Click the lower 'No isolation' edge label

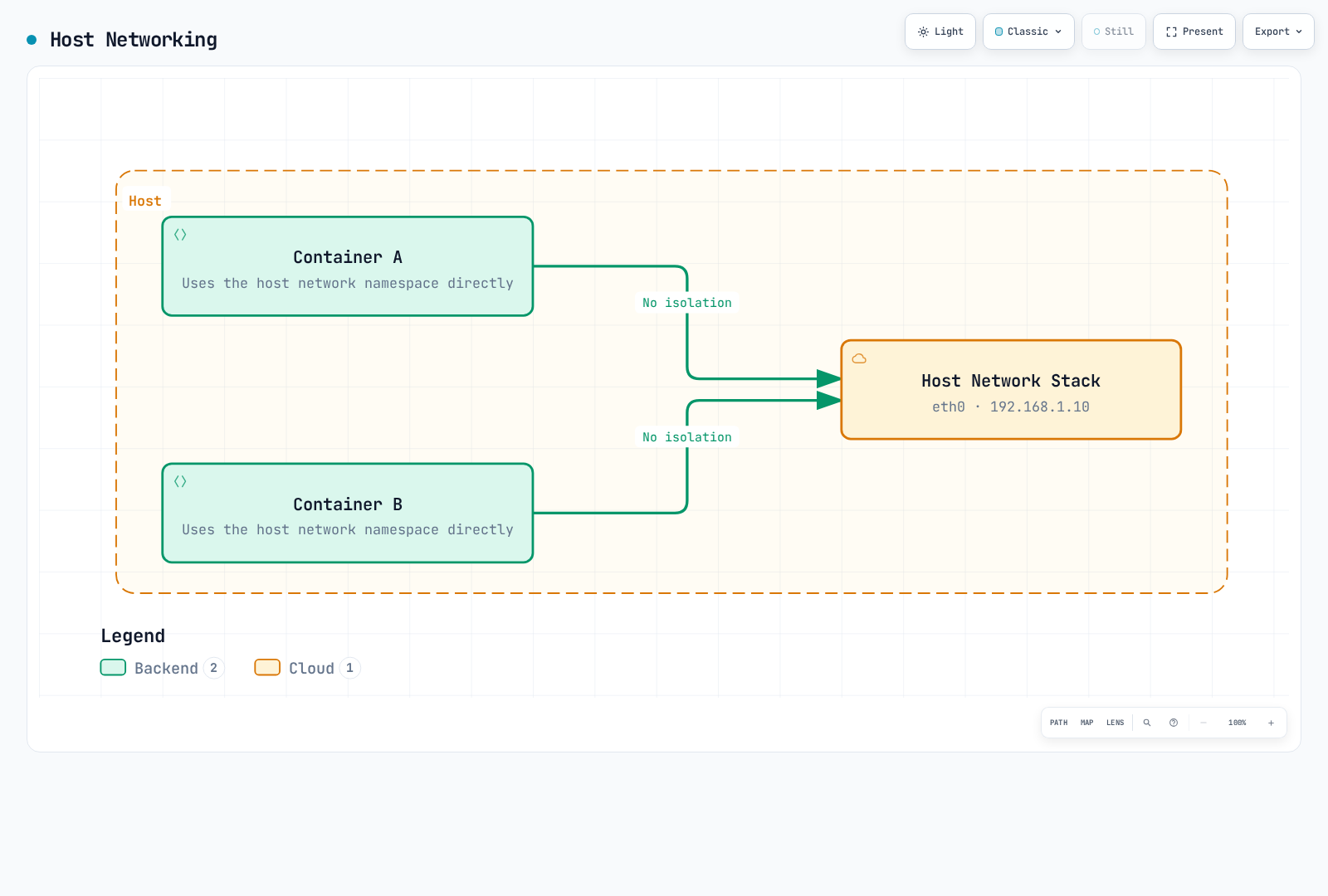pos(687,437)
